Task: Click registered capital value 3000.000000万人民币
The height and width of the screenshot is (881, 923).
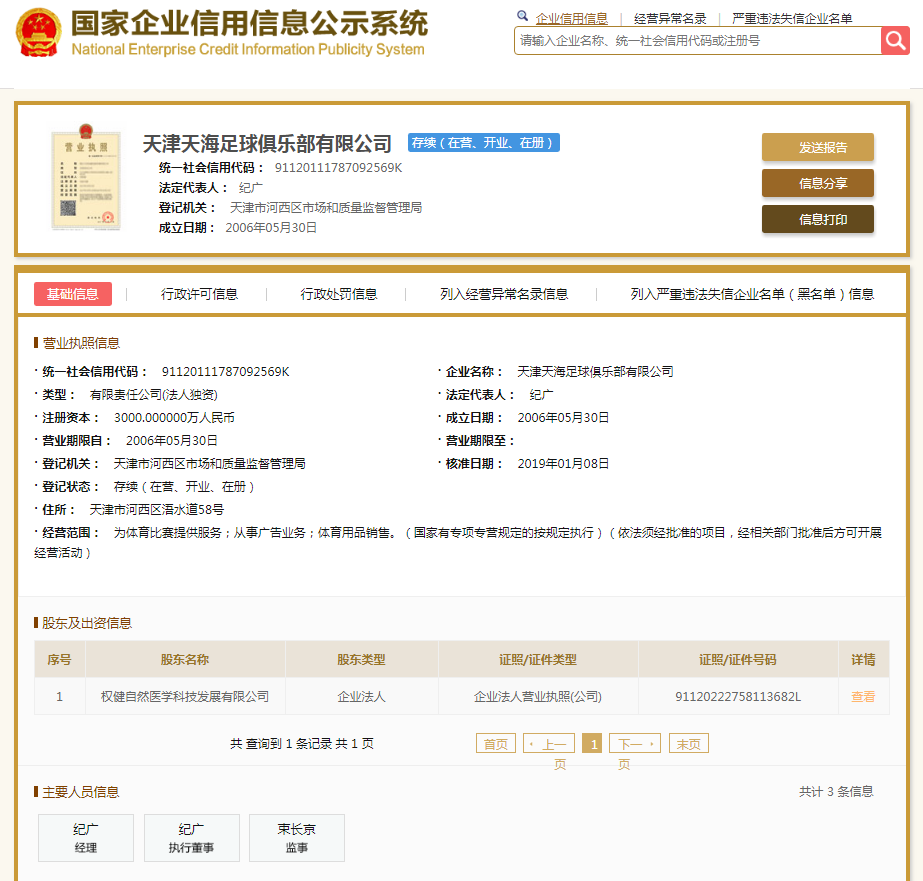Action: point(174,417)
